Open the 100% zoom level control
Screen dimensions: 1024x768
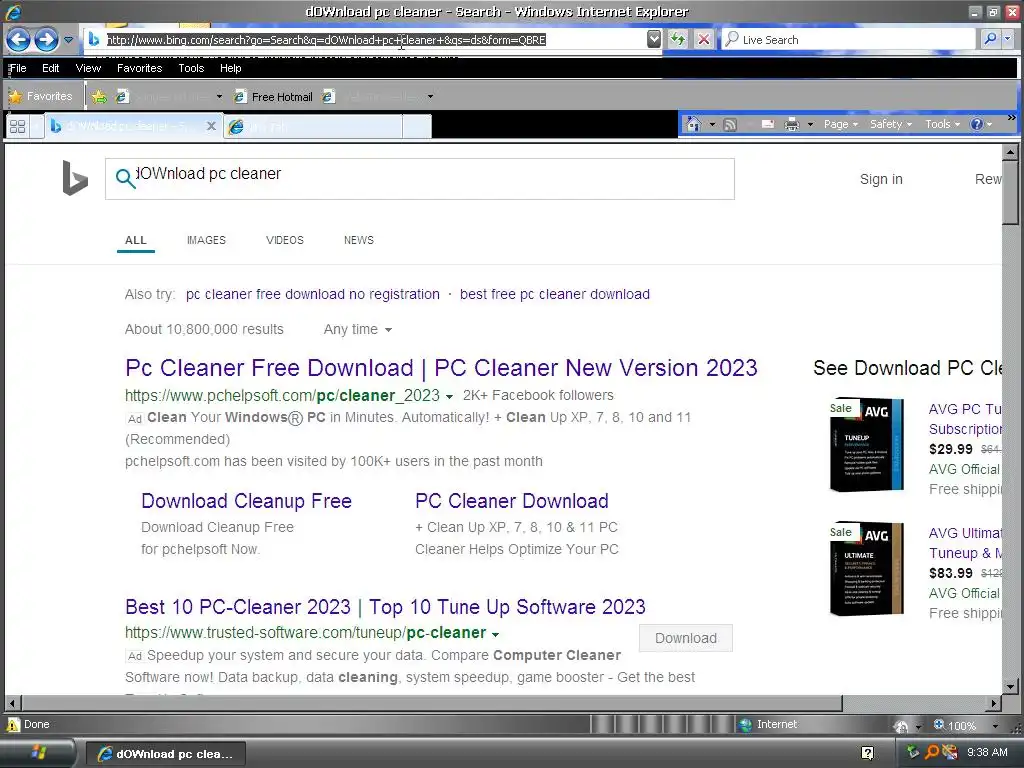point(967,726)
